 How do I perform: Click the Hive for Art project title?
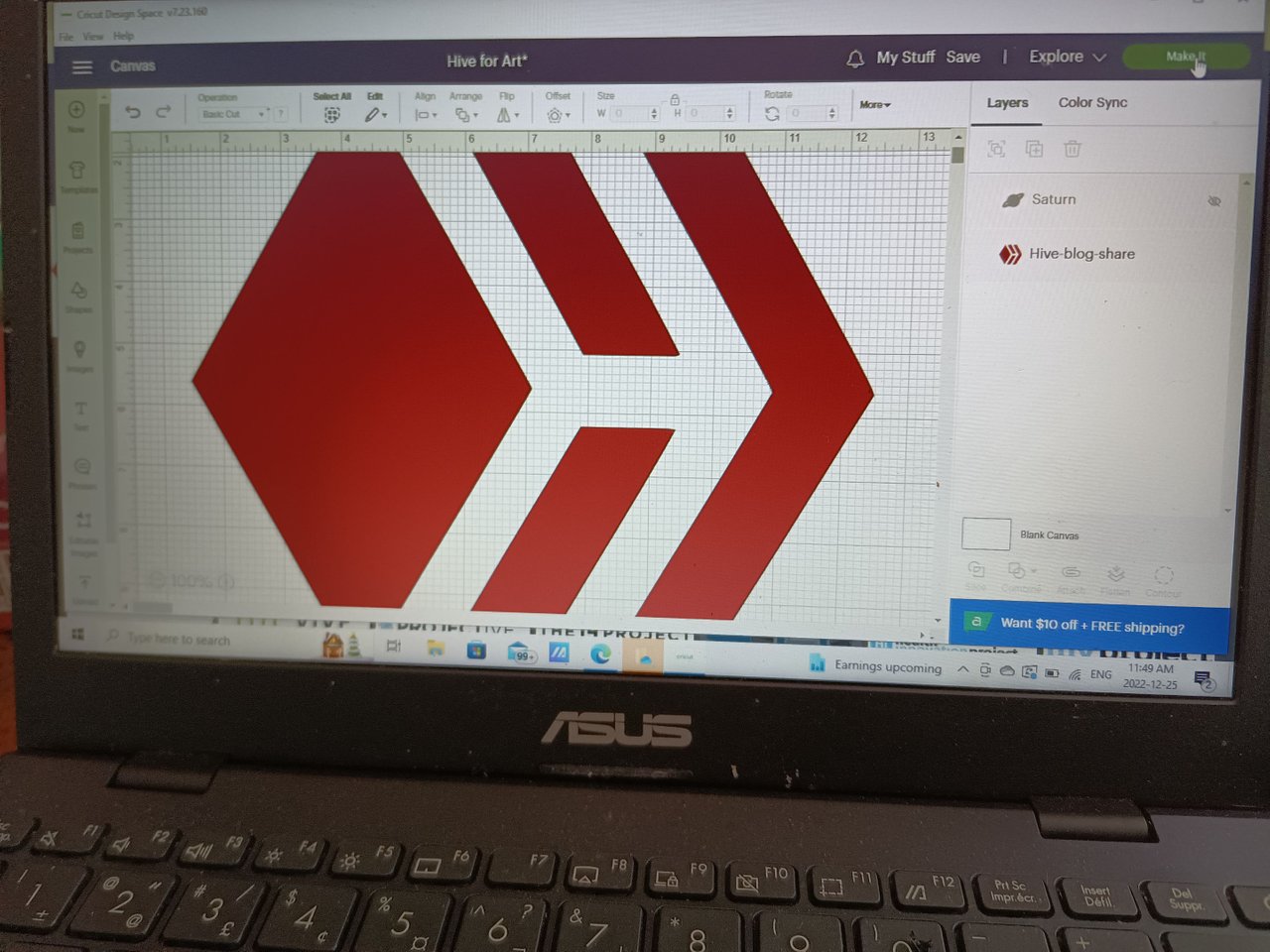pos(487,60)
